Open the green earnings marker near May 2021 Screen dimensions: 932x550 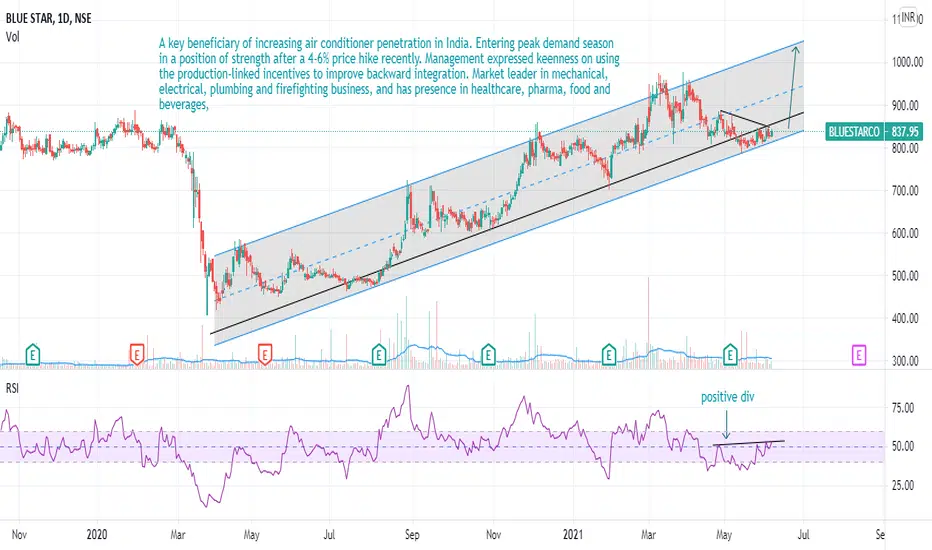tap(730, 355)
